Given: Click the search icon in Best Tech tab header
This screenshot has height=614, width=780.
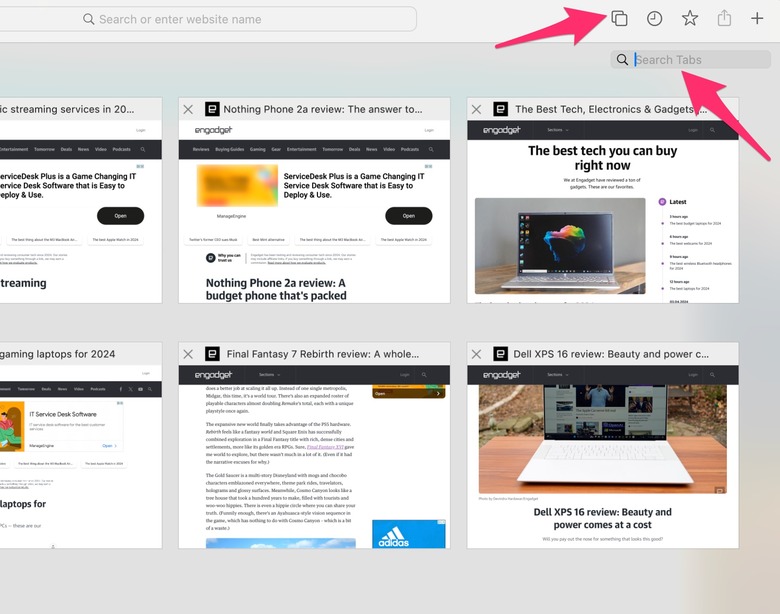Looking at the screenshot, I should pos(712,130).
